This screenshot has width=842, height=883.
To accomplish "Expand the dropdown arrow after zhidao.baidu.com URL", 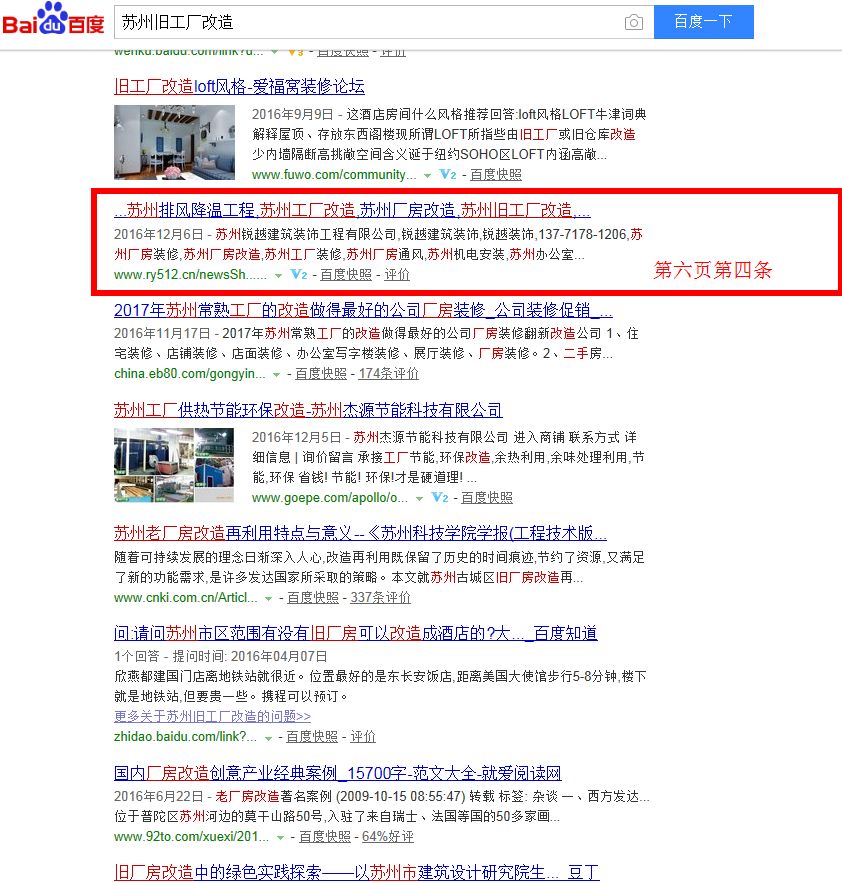I will tap(267, 737).
